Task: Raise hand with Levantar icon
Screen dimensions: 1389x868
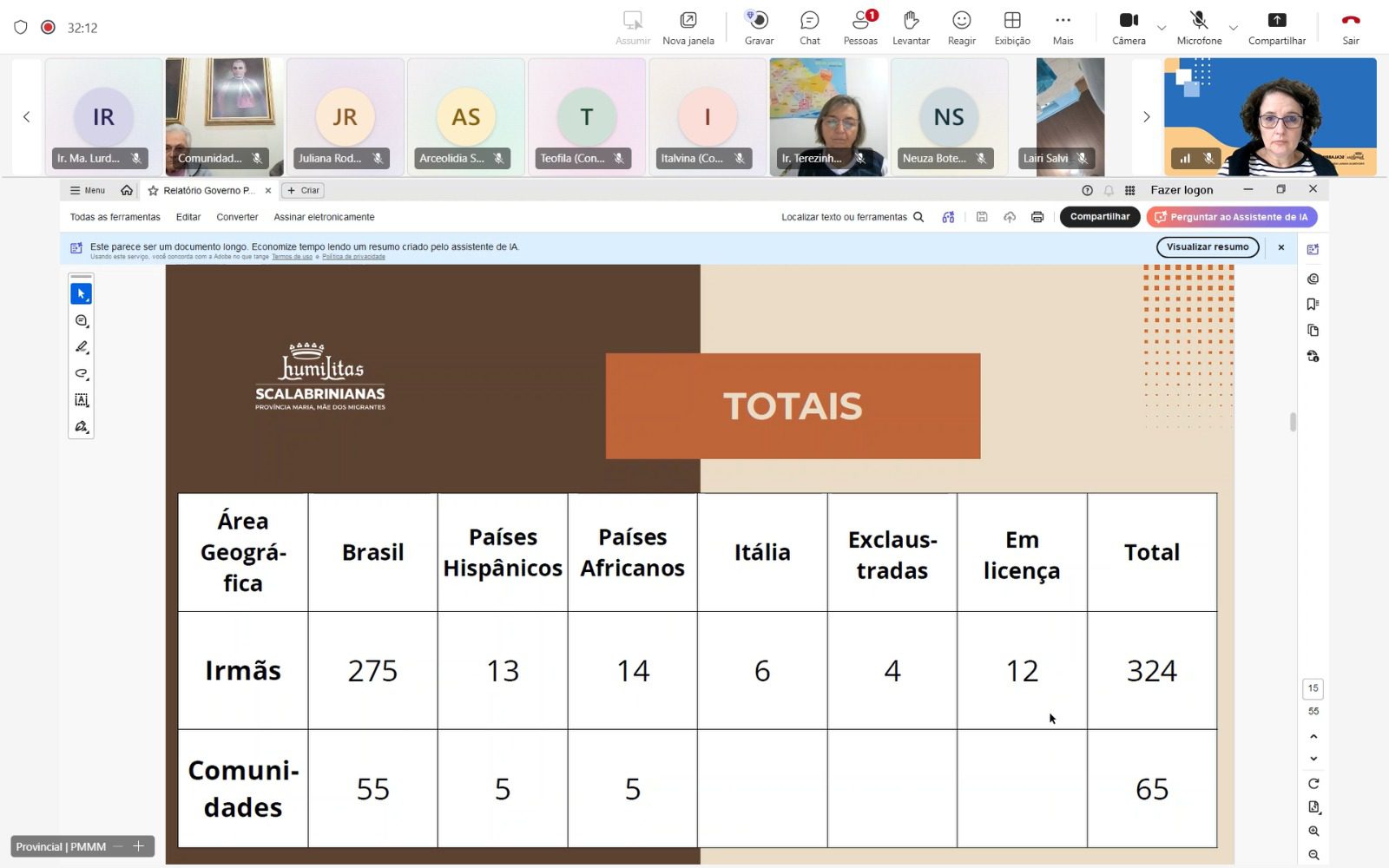Action: point(911,28)
